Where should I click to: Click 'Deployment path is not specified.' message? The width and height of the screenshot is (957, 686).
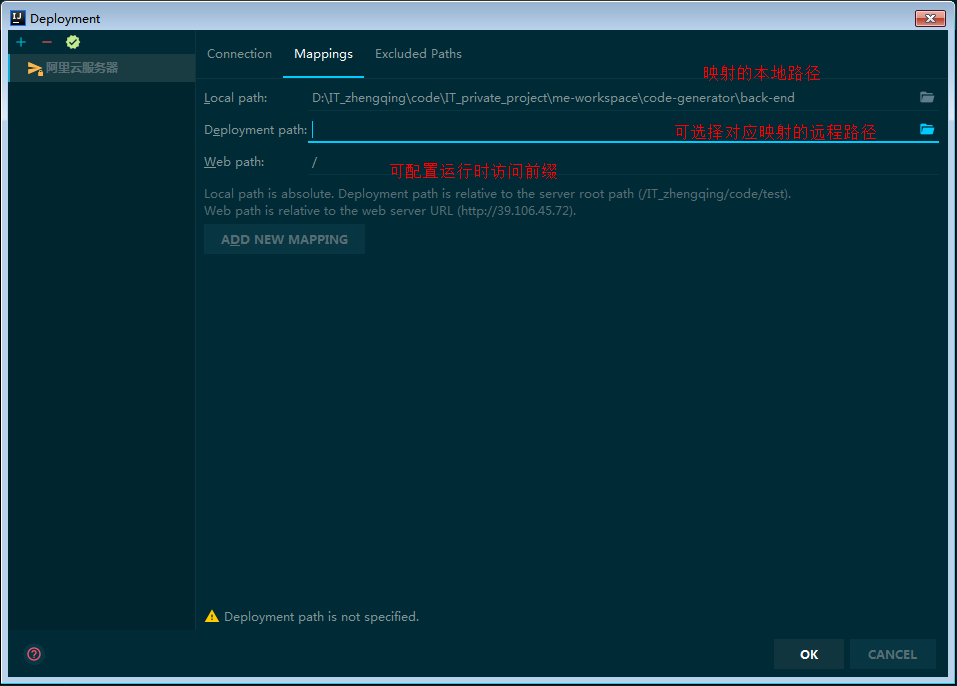(x=322, y=617)
